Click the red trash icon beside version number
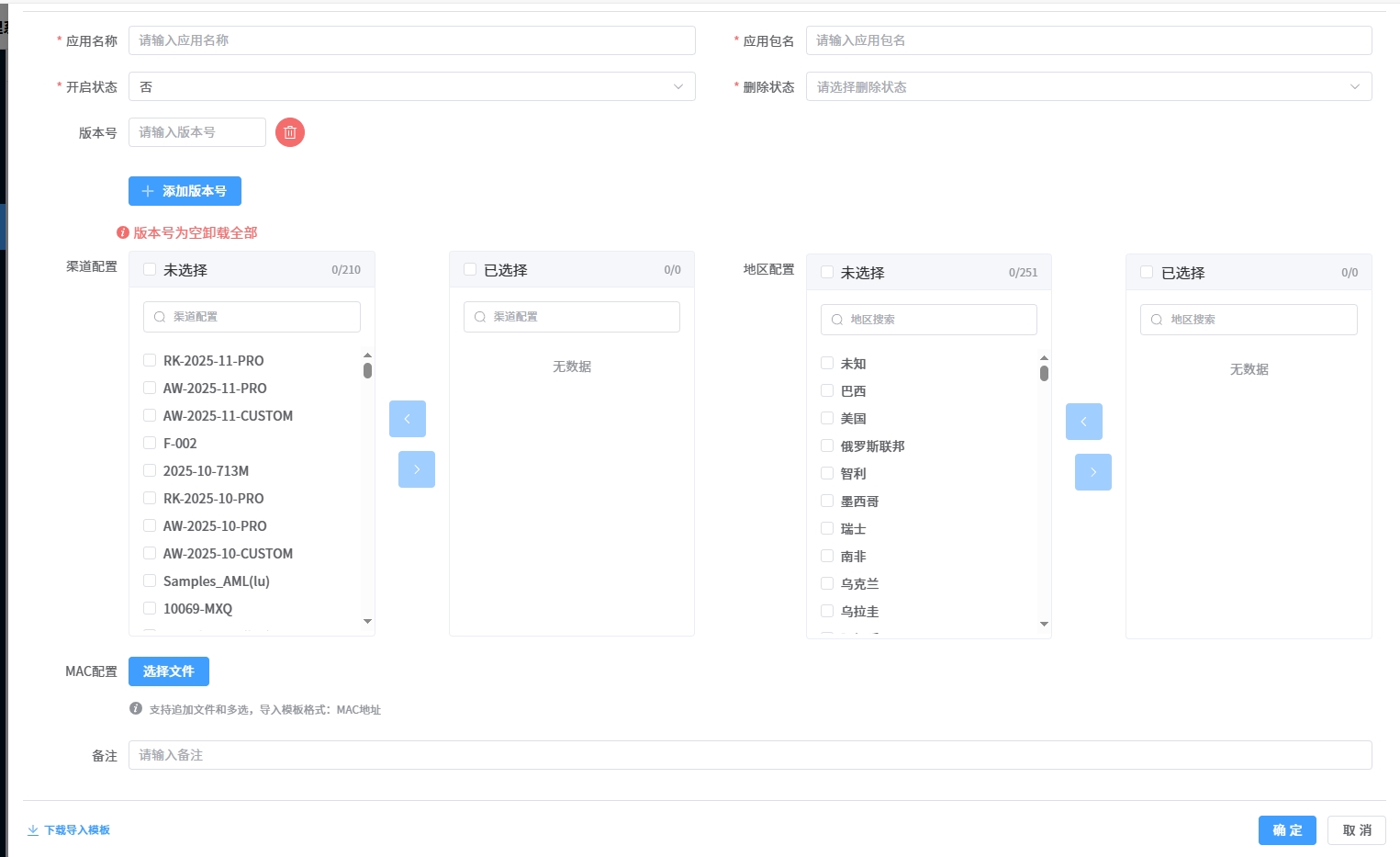The image size is (1400, 857). coord(289,132)
